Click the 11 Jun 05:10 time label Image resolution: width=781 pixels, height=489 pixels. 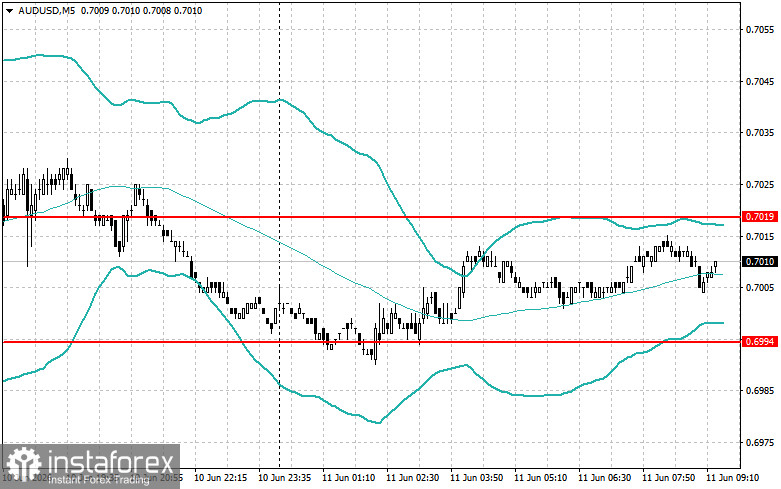tap(540, 478)
